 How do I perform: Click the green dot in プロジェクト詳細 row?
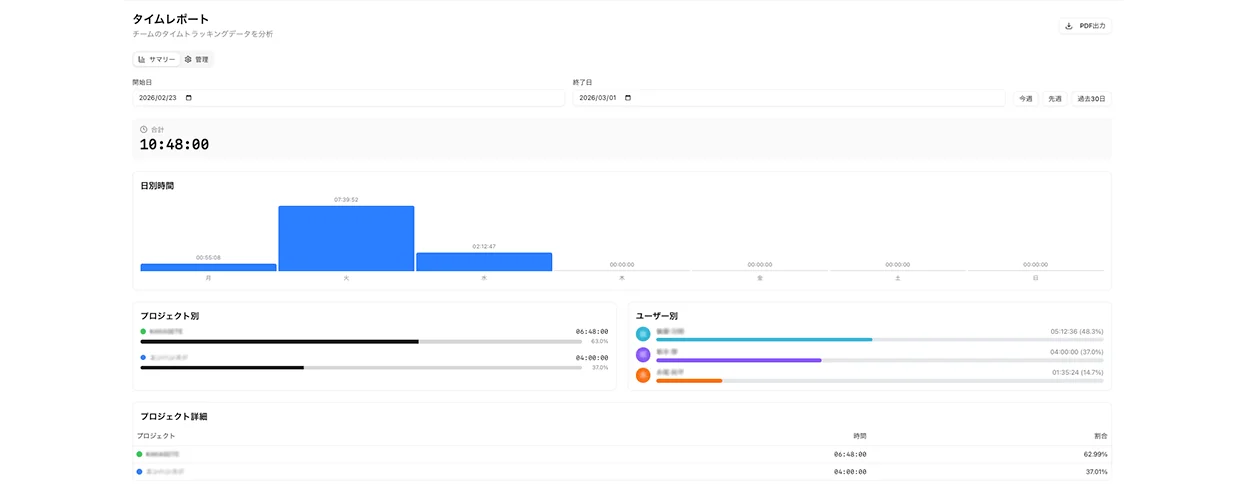pyautogui.click(x=140, y=454)
